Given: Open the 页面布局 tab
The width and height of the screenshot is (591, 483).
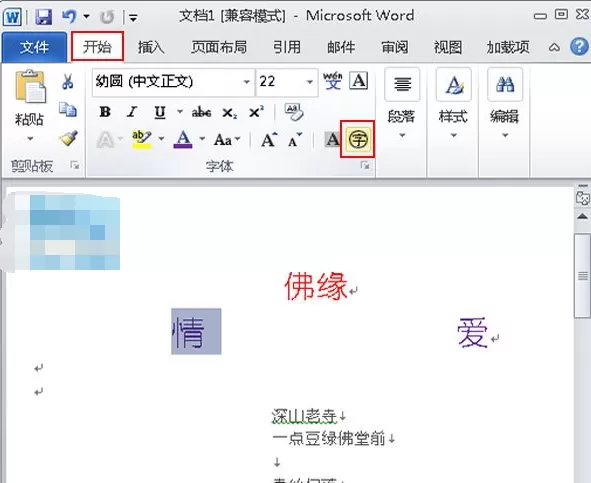Looking at the screenshot, I should coord(219,48).
